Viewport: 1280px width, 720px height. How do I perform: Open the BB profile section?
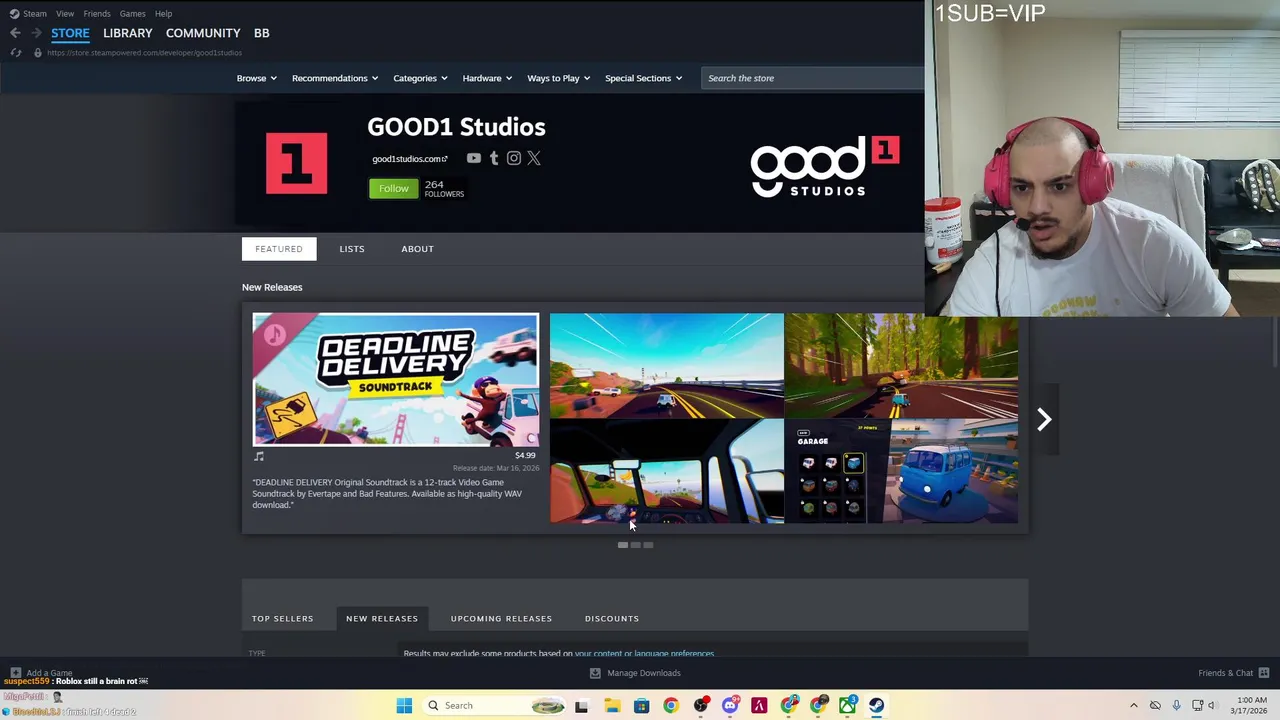pyautogui.click(x=261, y=33)
